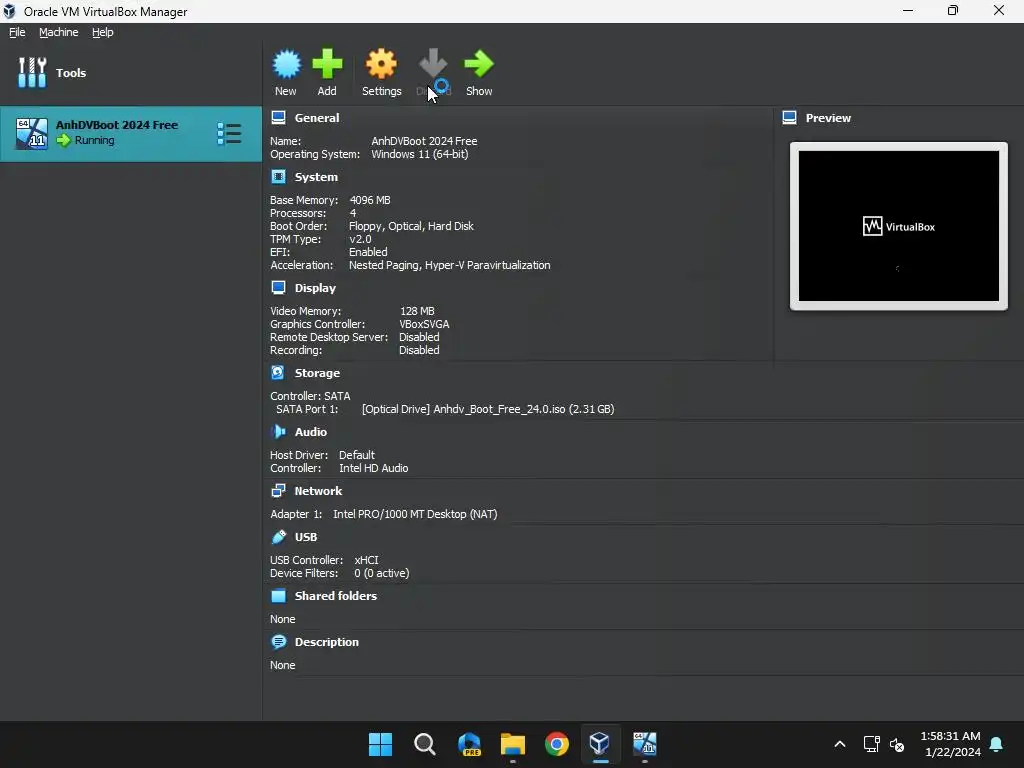
Task: Open Settings via the orange gear icon
Action: pyautogui.click(x=381, y=64)
